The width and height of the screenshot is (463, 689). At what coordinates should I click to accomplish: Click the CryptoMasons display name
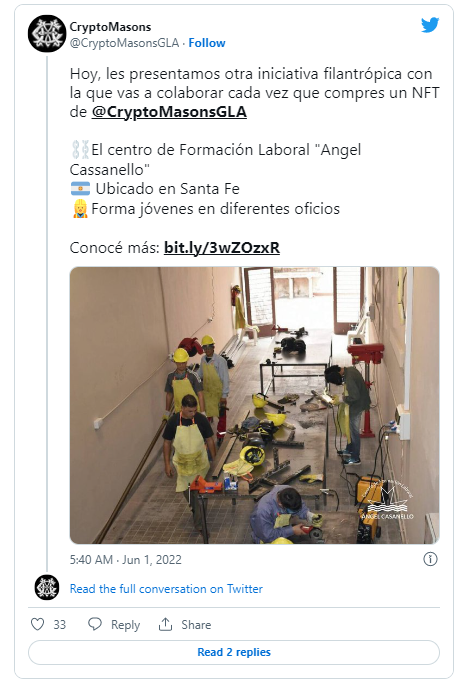[x=110, y=27]
